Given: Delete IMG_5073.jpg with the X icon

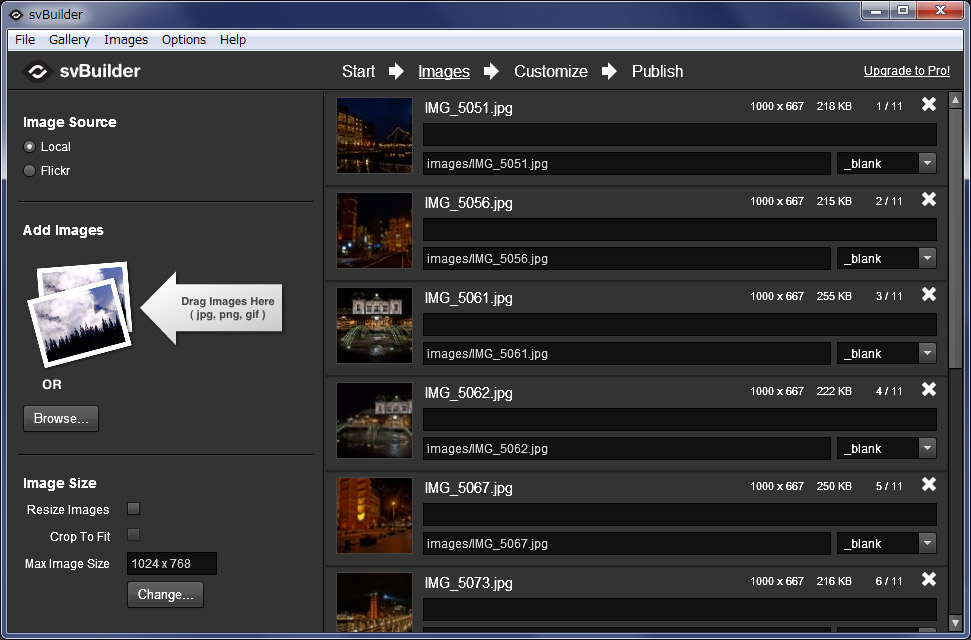Looking at the screenshot, I should 928,580.
